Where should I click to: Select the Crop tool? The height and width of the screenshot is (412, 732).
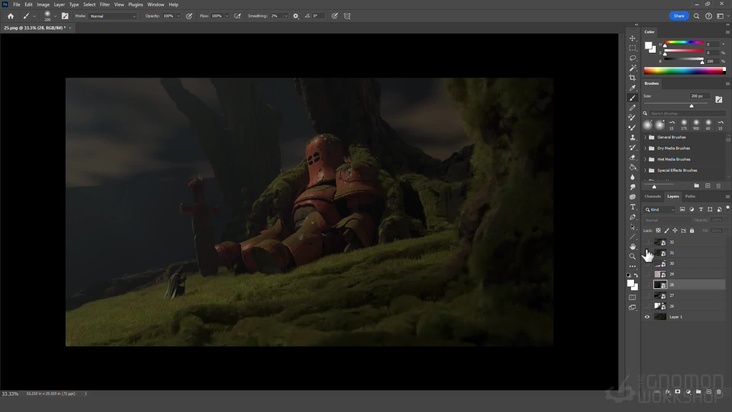633,78
